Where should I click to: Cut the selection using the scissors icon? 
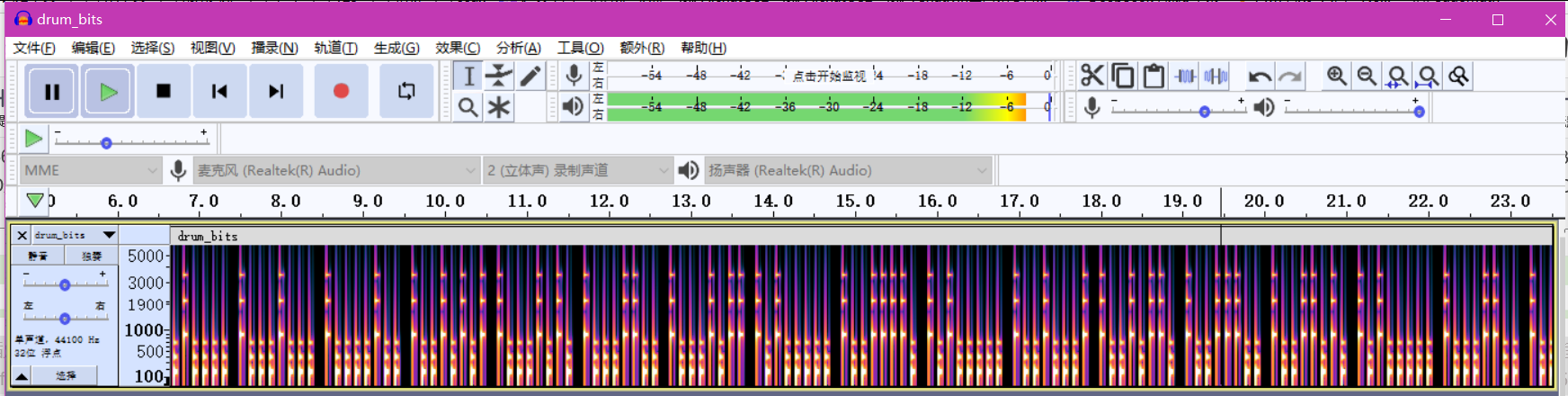point(1092,76)
